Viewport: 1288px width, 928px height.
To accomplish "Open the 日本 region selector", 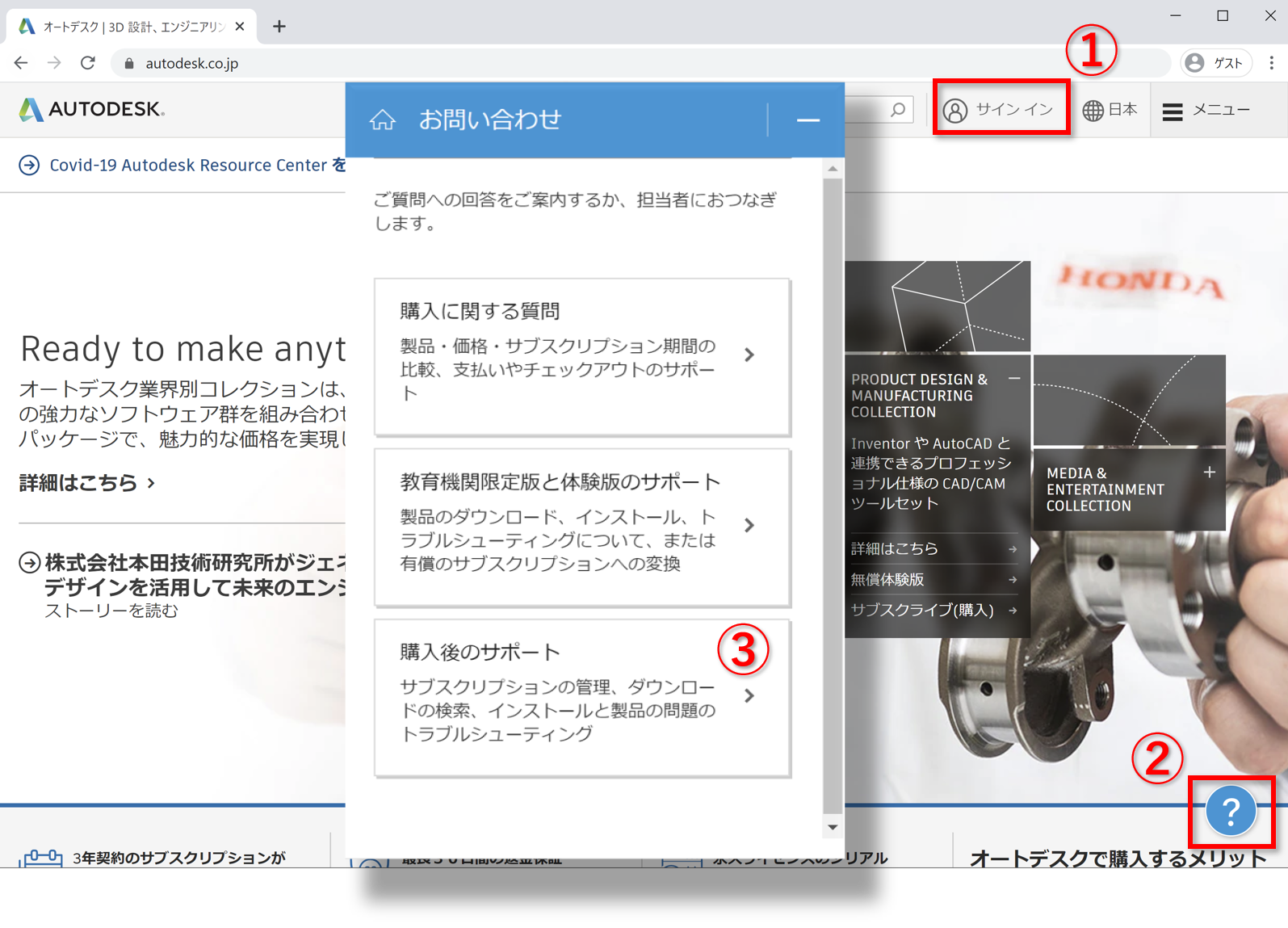I will [1110, 110].
